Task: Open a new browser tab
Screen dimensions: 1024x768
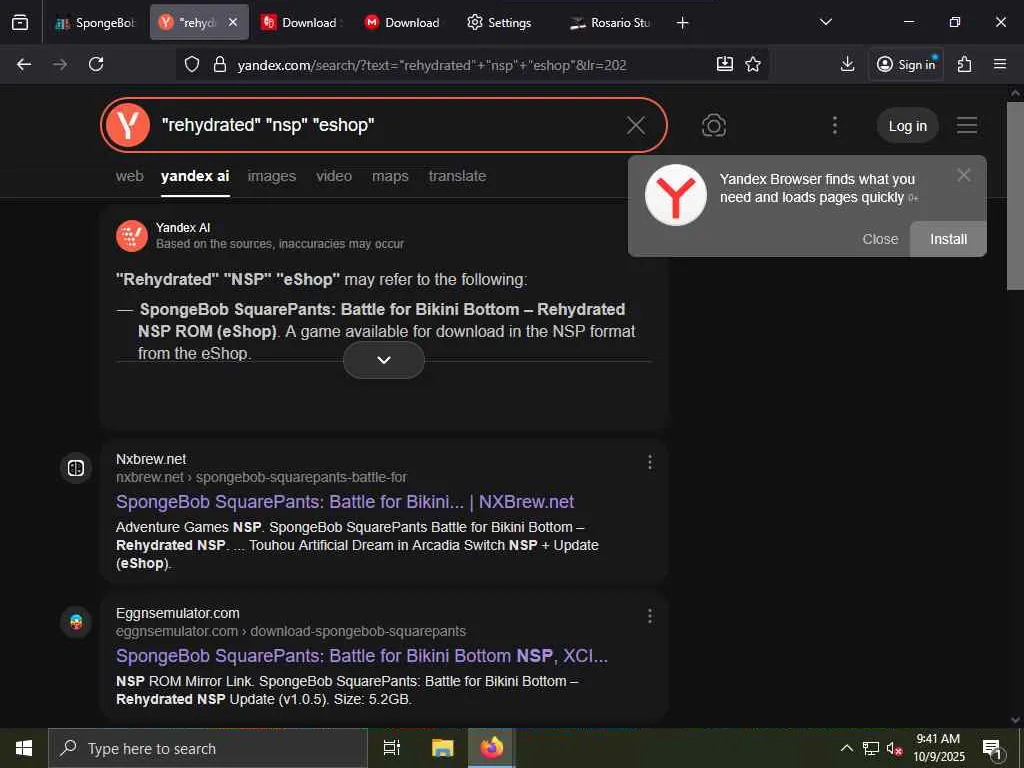Action: (x=682, y=23)
